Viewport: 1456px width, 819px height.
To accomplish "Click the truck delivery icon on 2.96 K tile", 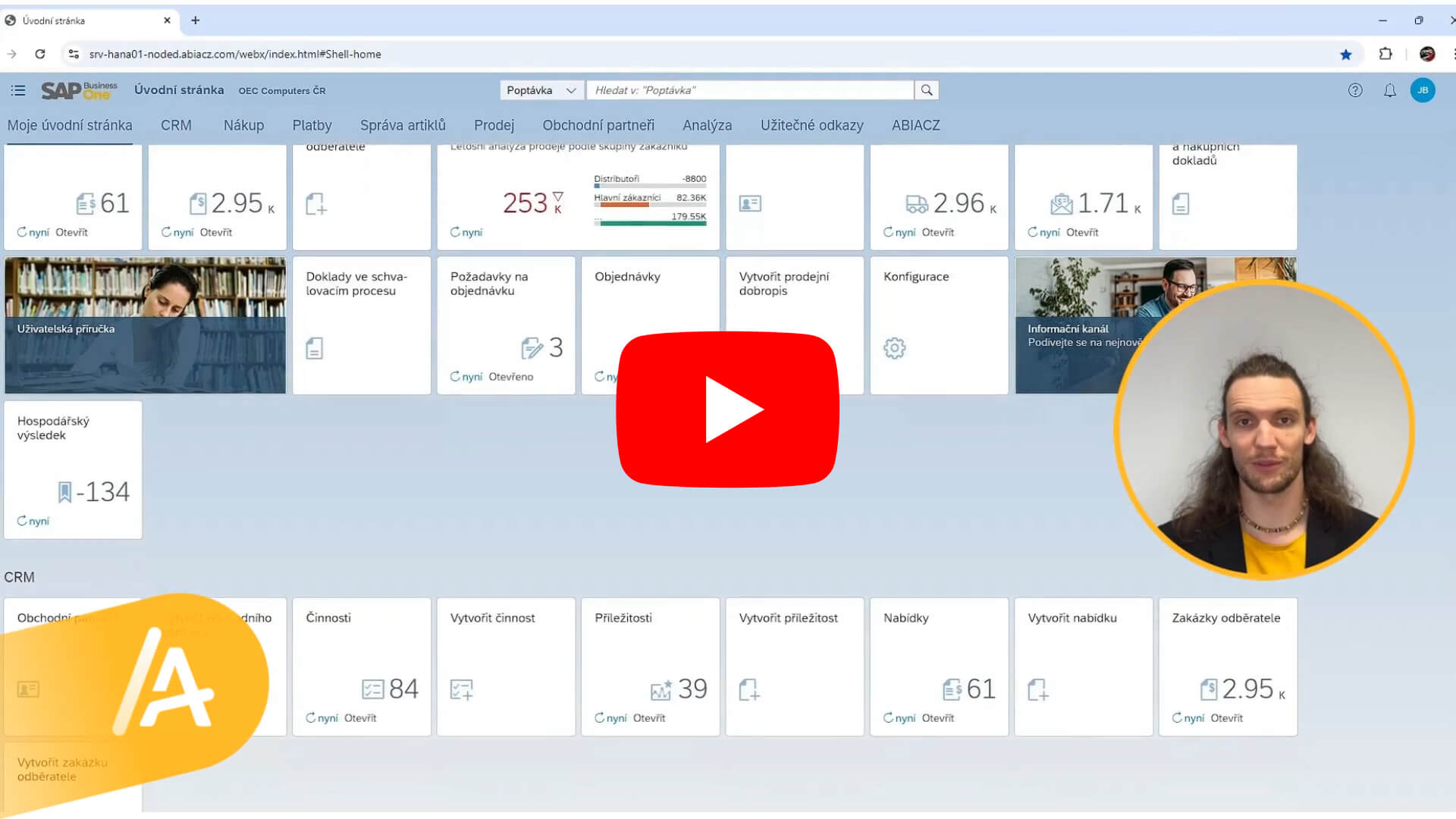I will (x=917, y=204).
